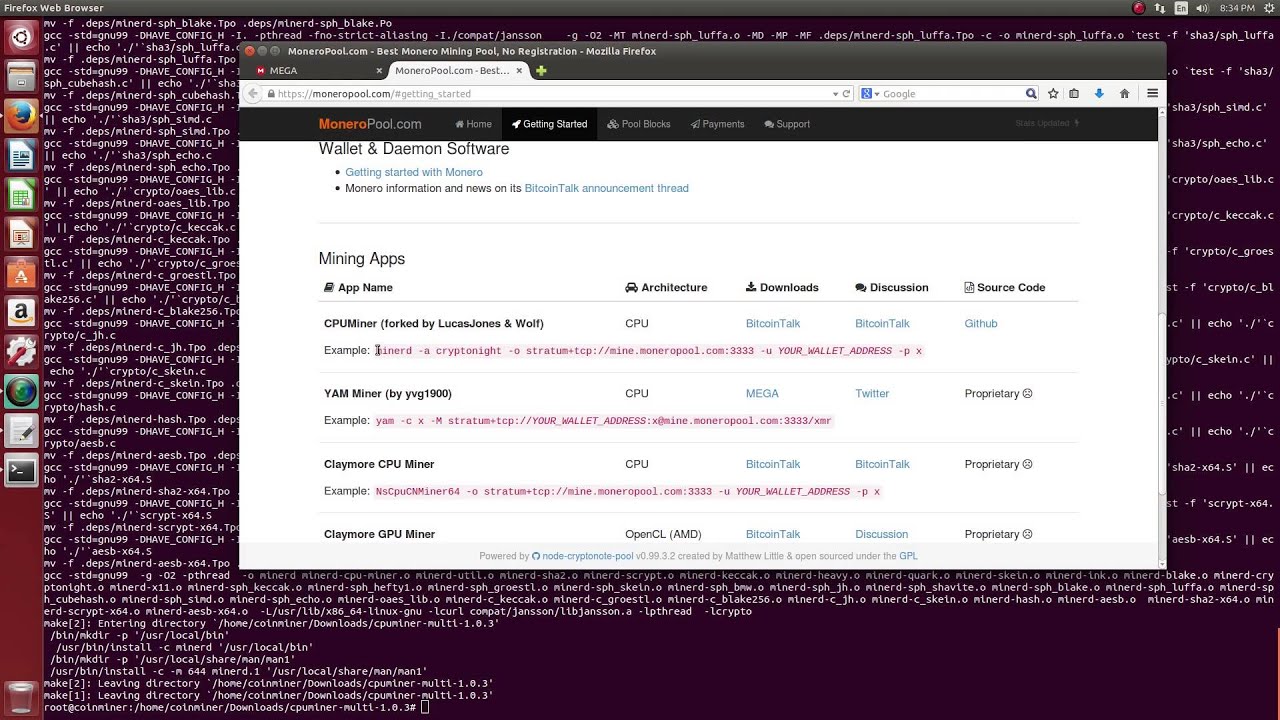The height and width of the screenshot is (720, 1280).
Task: Open CPUMiner BitcoinTalk download link
Action: point(773,323)
